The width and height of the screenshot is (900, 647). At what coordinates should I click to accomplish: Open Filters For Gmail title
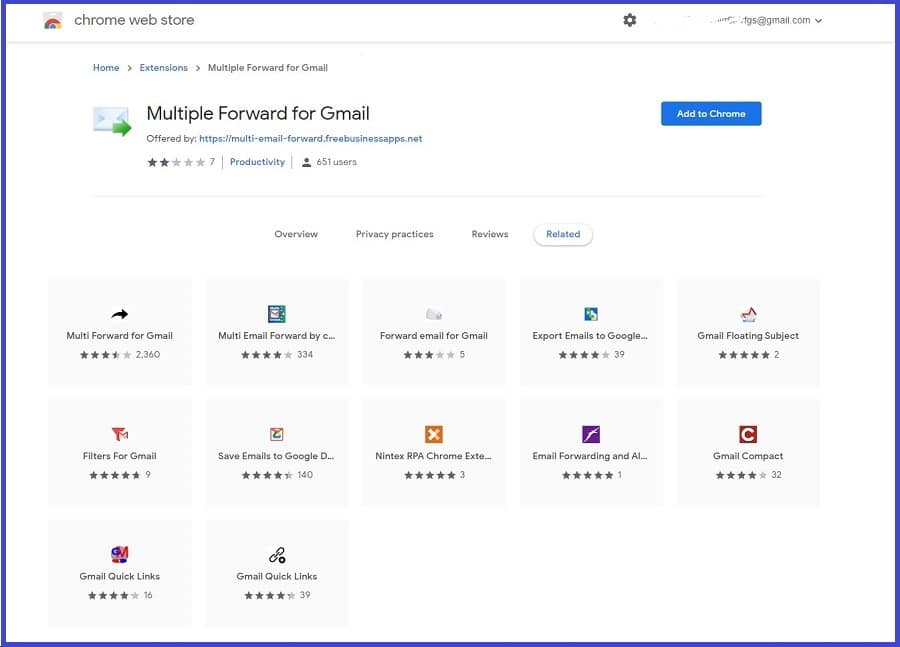click(x=119, y=456)
